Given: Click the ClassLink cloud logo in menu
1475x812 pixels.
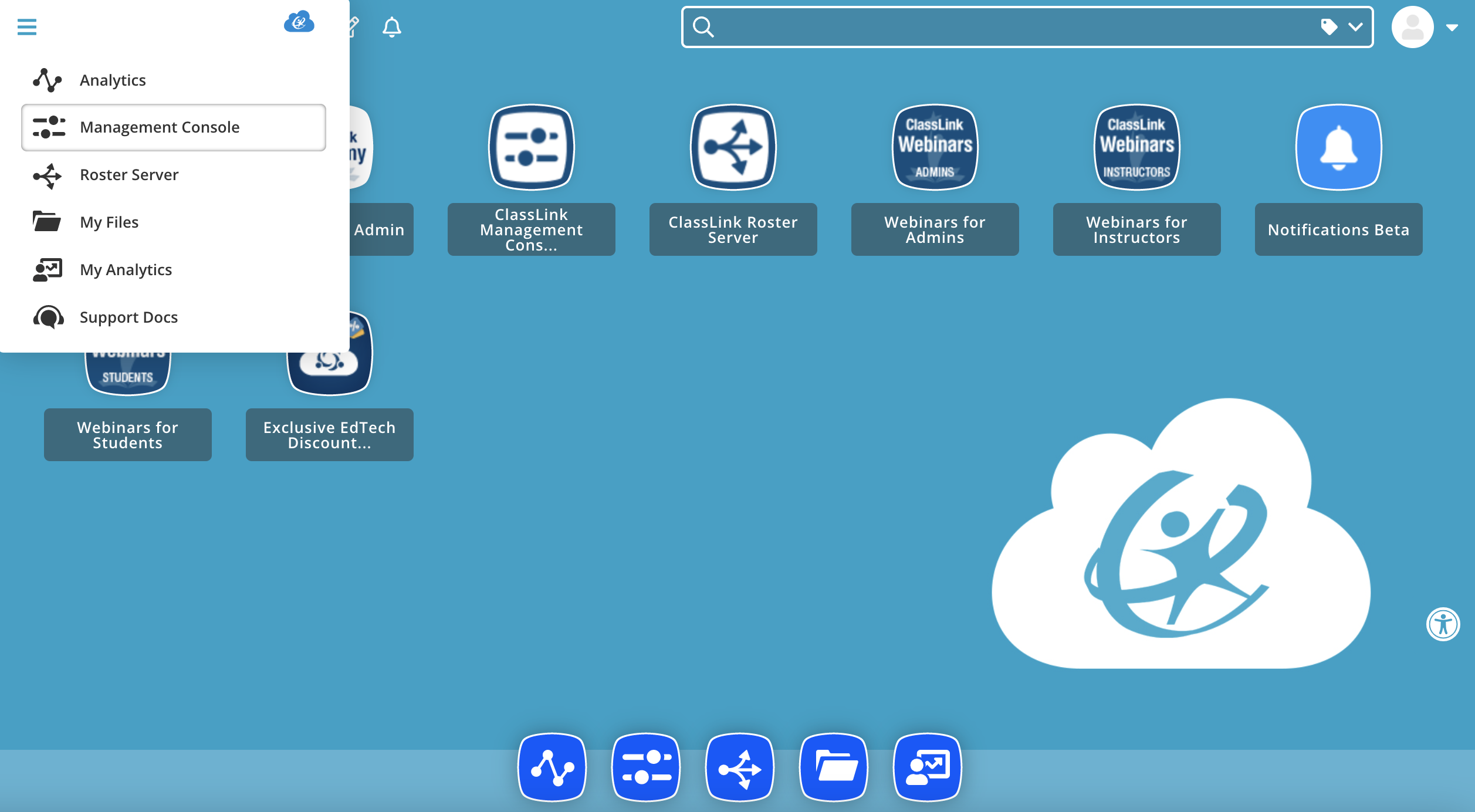Looking at the screenshot, I should (299, 22).
